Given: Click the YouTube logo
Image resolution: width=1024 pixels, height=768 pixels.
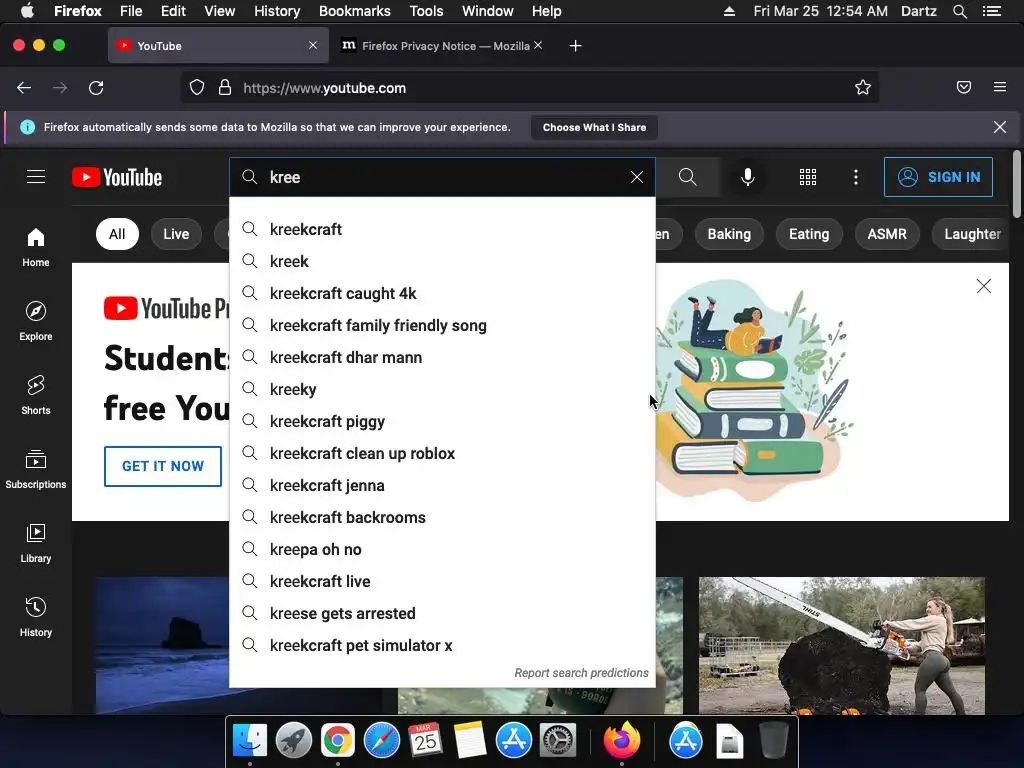Looking at the screenshot, I should click(117, 177).
